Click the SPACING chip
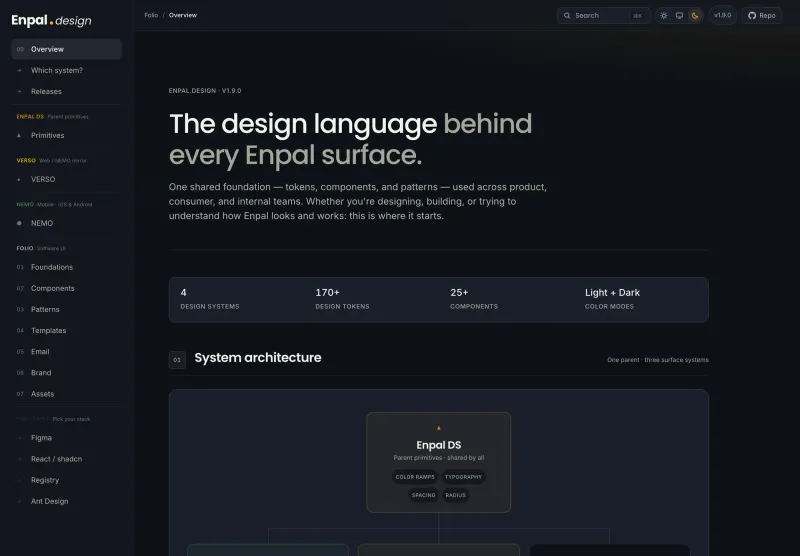The height and width of the screenshot is (556, 800). point(423,495)
